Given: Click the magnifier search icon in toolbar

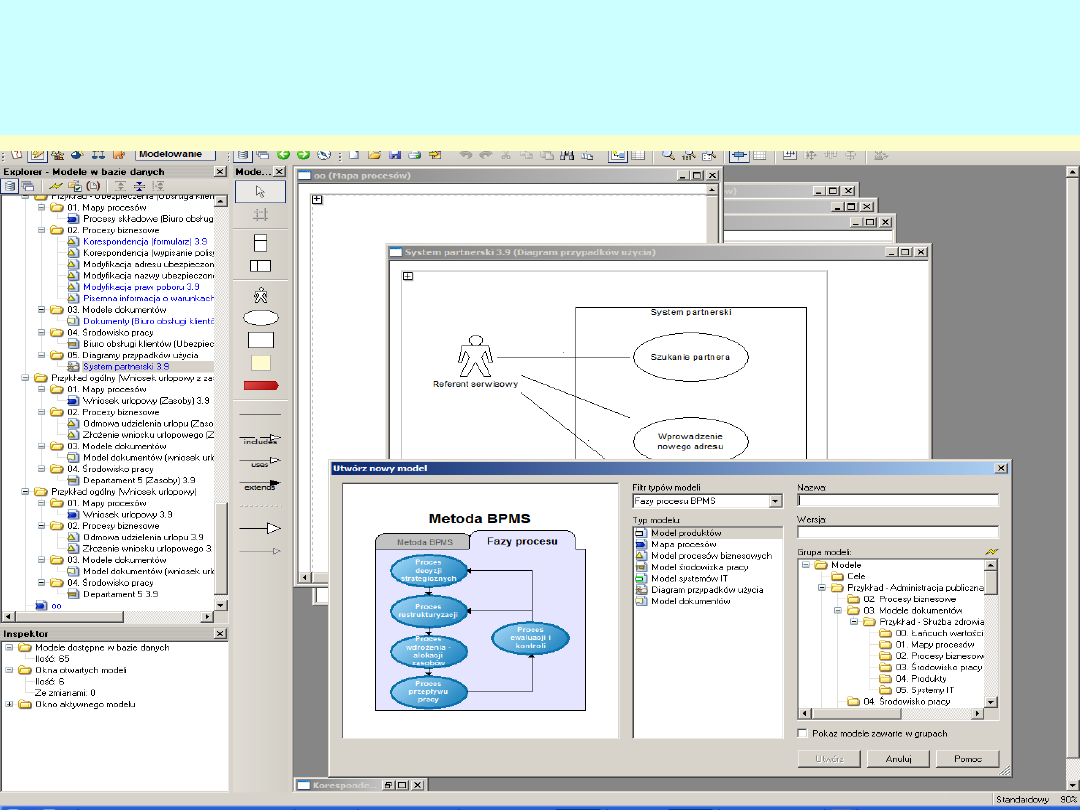Looking at the screenshot, I should pyautogui.click(x=667, y=155).
